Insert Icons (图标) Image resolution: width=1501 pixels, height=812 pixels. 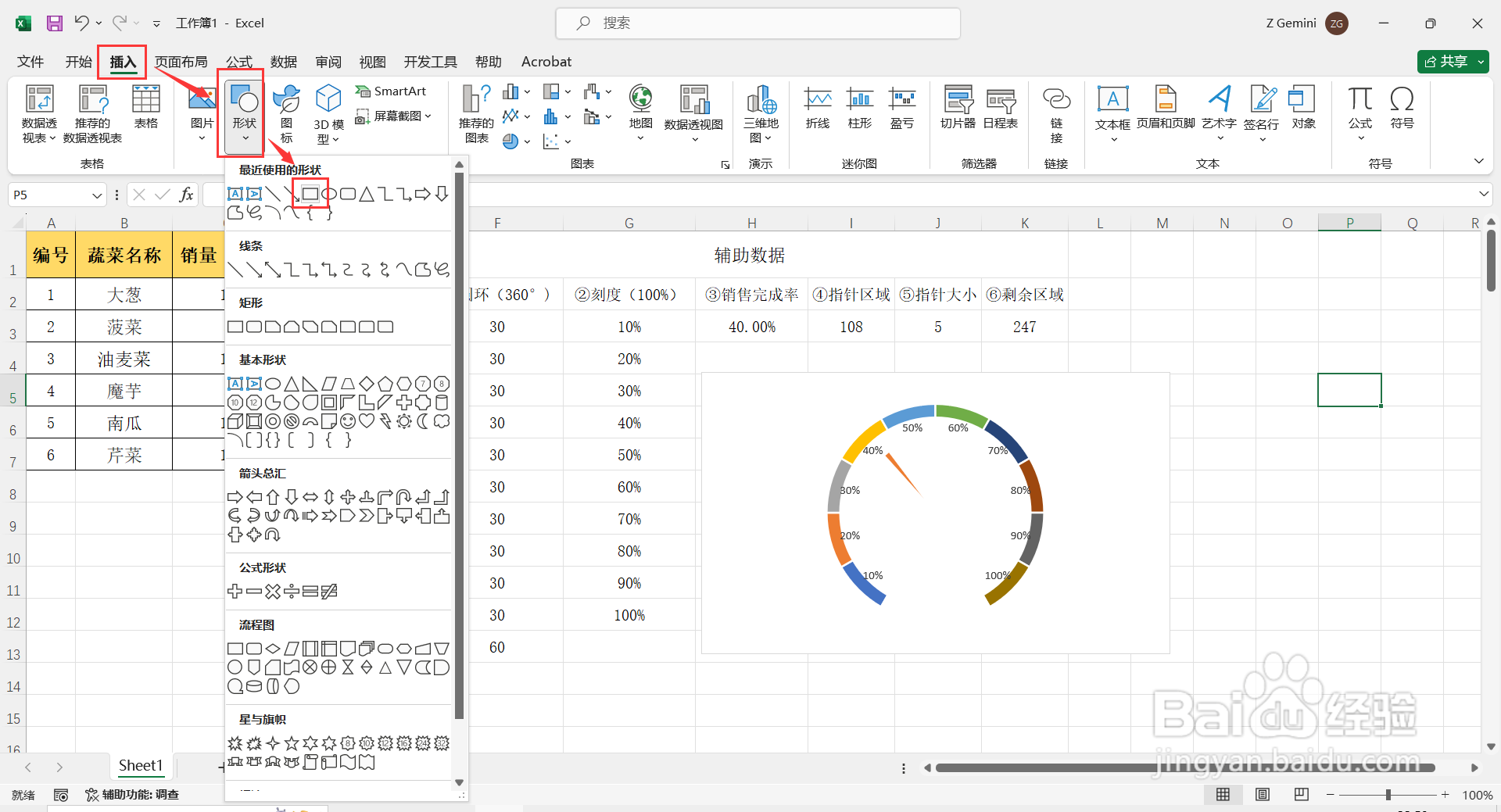tap(286, 114)
